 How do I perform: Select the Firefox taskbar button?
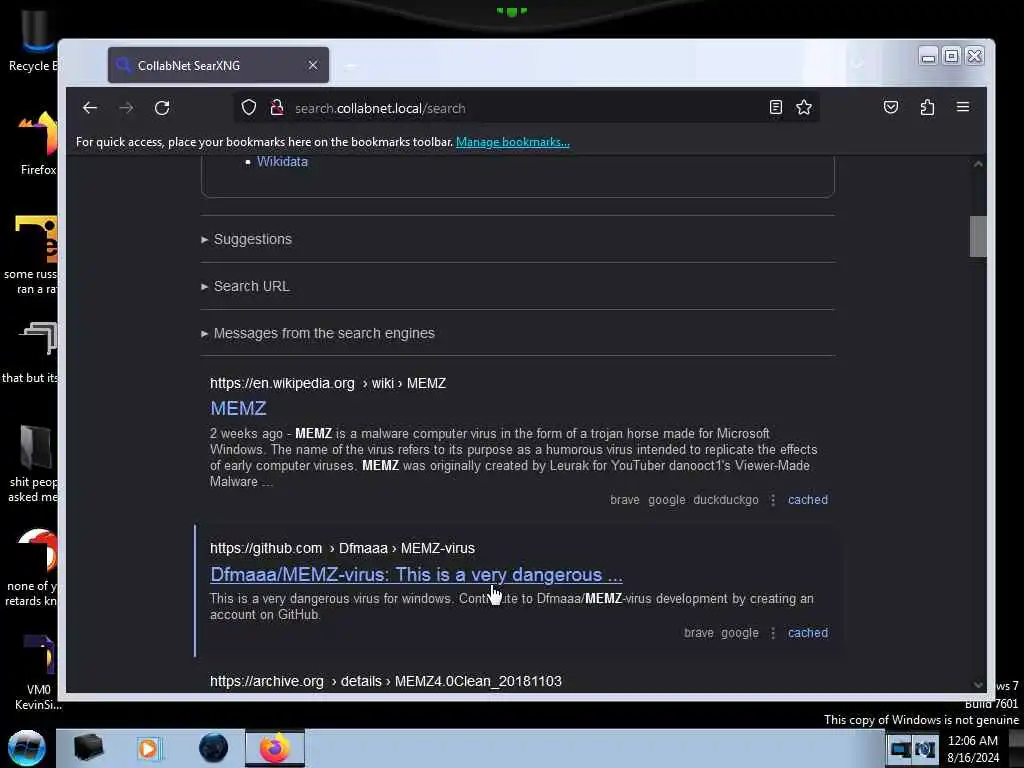(x=275, y=748)
